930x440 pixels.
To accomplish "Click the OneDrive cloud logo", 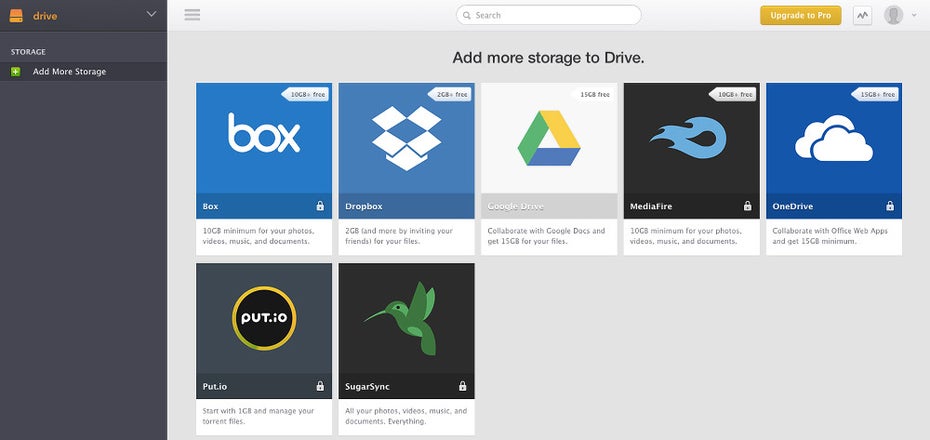I will (834, 138).
